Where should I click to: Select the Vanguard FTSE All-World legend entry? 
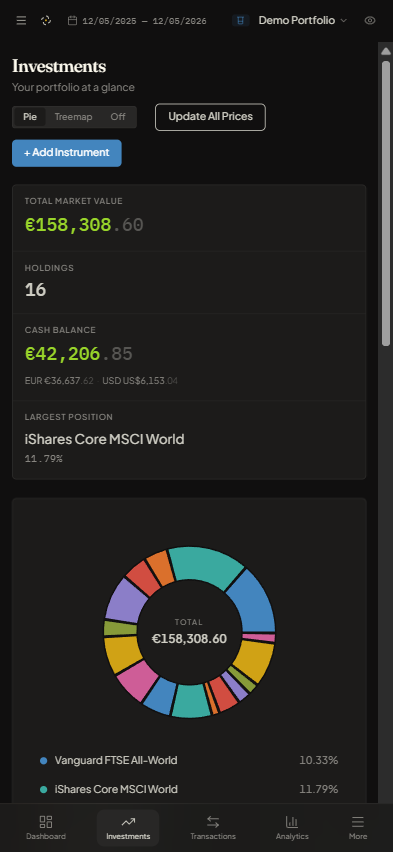pyautogui.click(x=189, y=760)
